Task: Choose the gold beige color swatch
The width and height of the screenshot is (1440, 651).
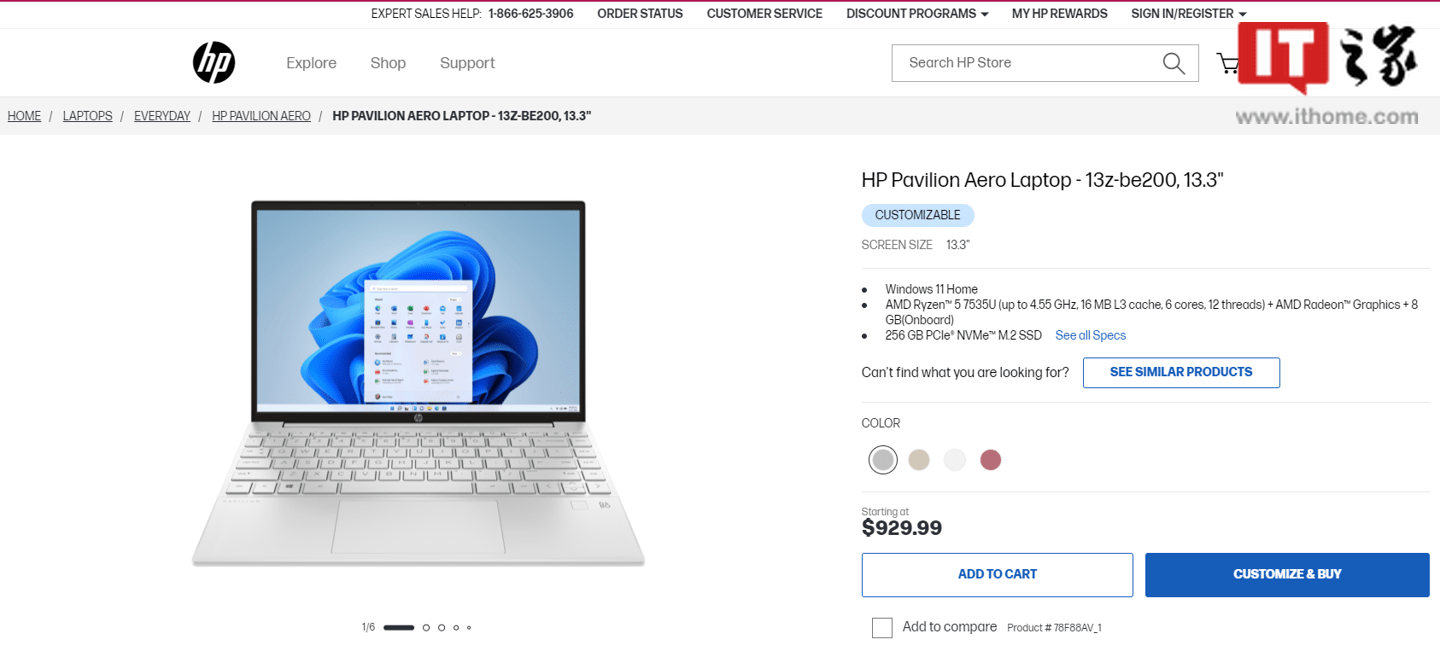Action: click(918, 460)
